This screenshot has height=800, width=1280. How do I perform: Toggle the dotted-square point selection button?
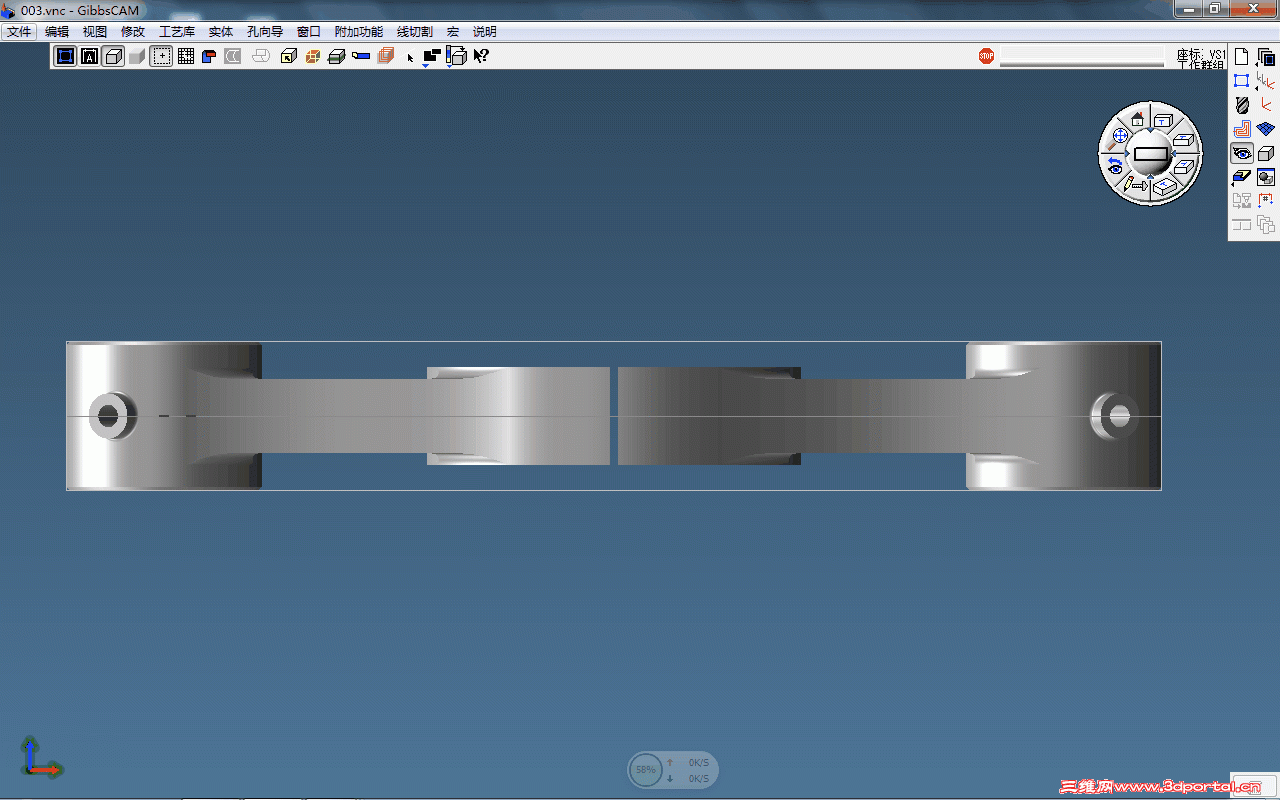point(161,56)
